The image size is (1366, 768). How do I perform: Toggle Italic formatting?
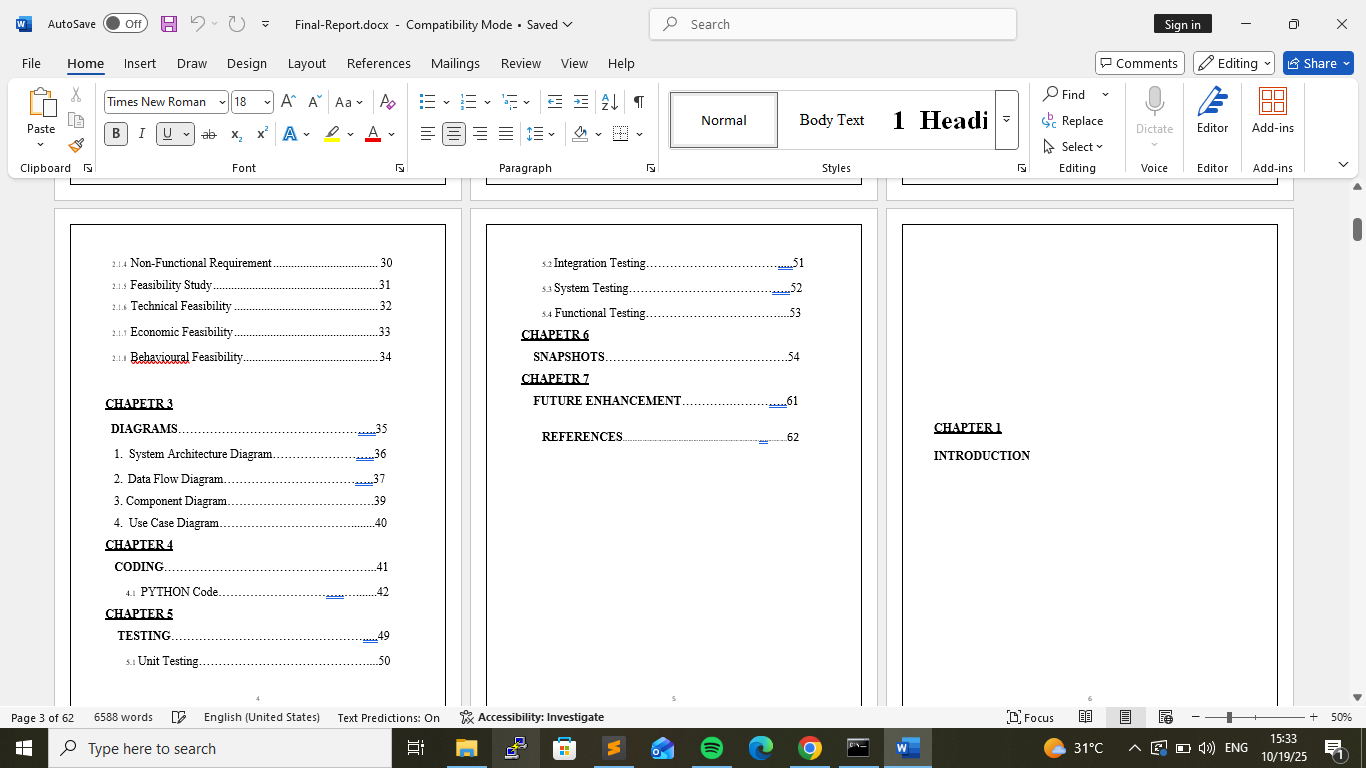point(141,134)
